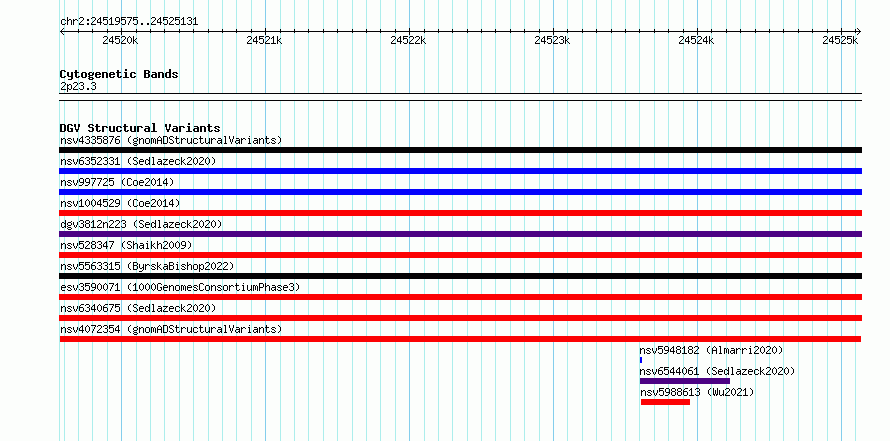Open the nsv6352331 (Sedlazeck2020) label
The image size is (890, 441).
138,161
